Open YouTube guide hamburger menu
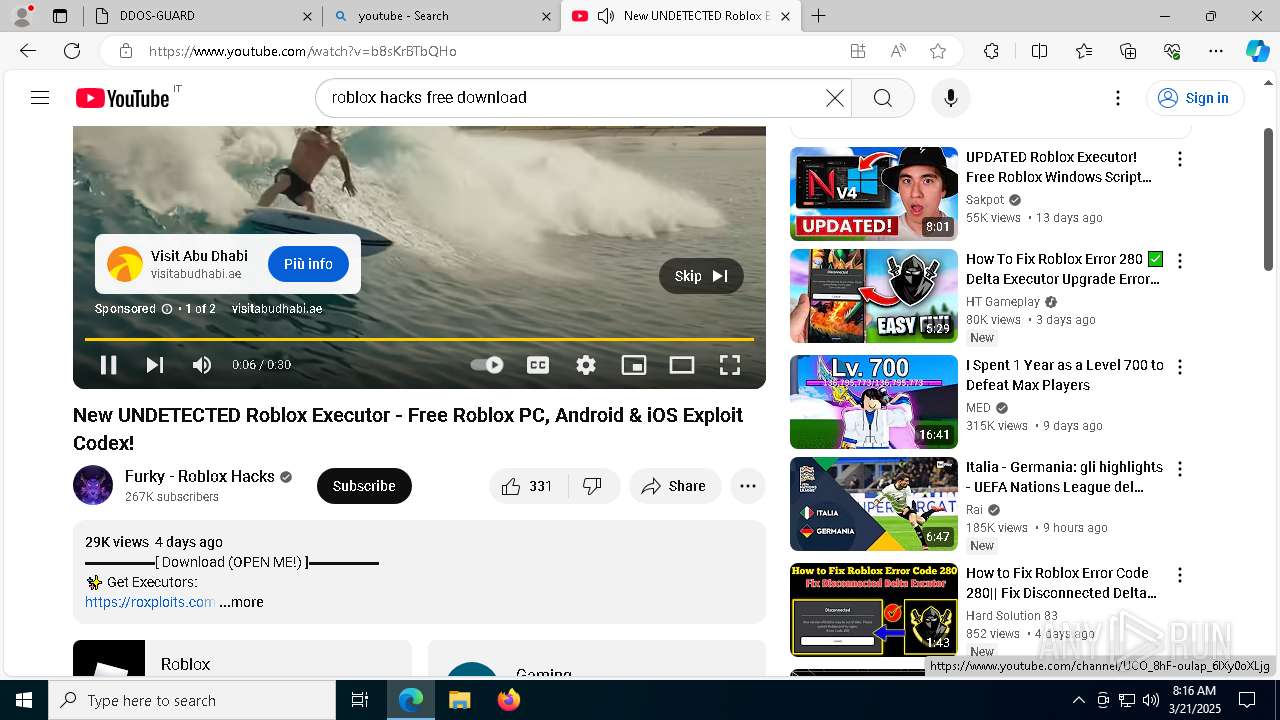 point(40,98)
